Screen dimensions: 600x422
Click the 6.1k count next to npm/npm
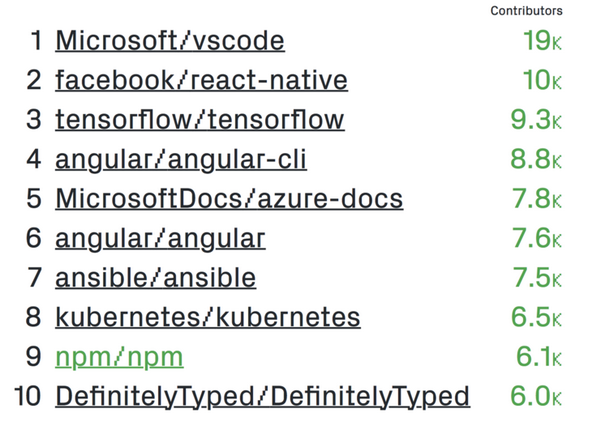click(x=539, y=357)
